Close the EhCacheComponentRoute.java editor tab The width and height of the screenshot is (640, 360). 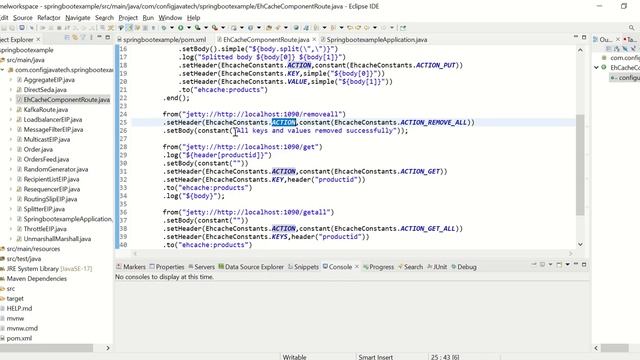click(x=314, y=40)
